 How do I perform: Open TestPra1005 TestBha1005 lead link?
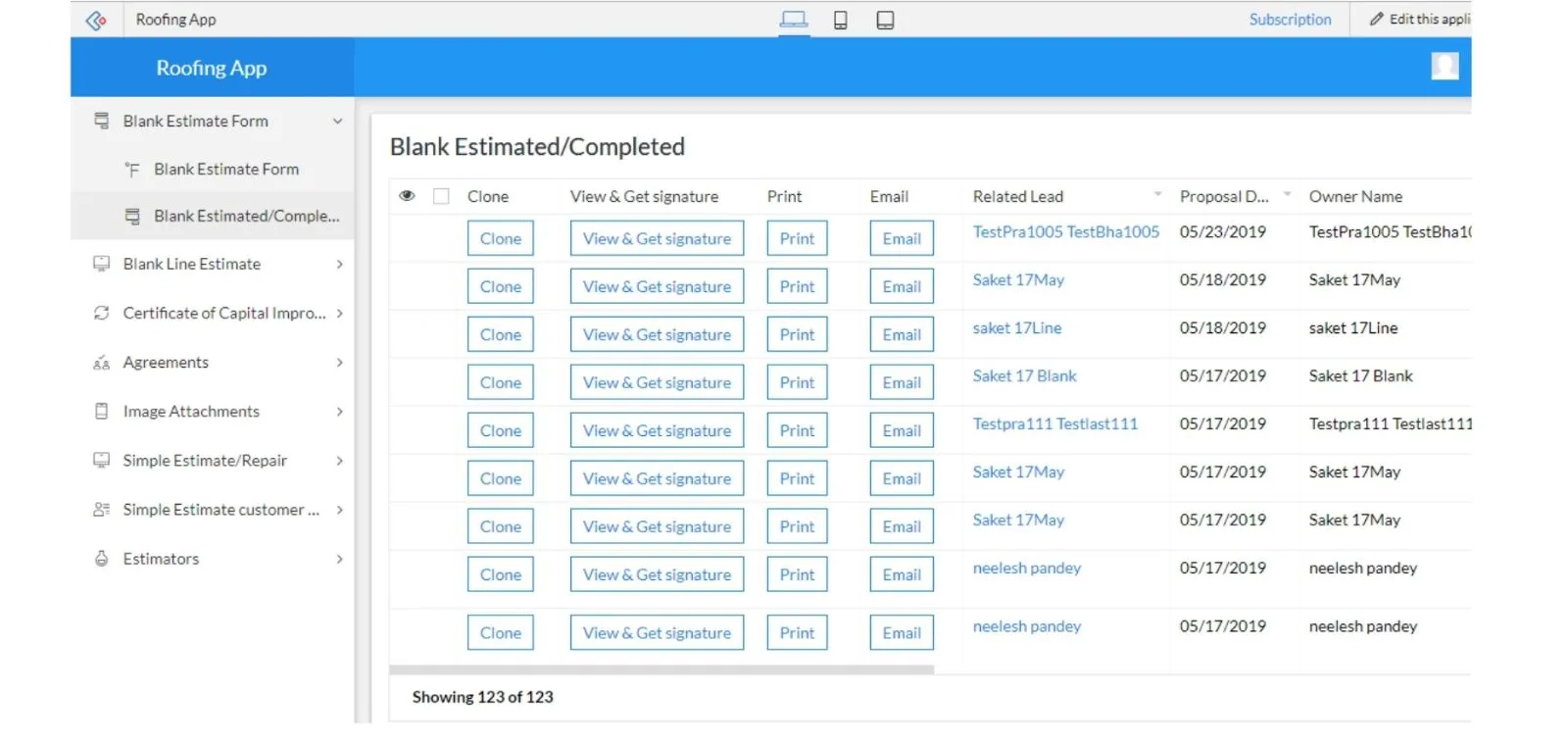1066,232
